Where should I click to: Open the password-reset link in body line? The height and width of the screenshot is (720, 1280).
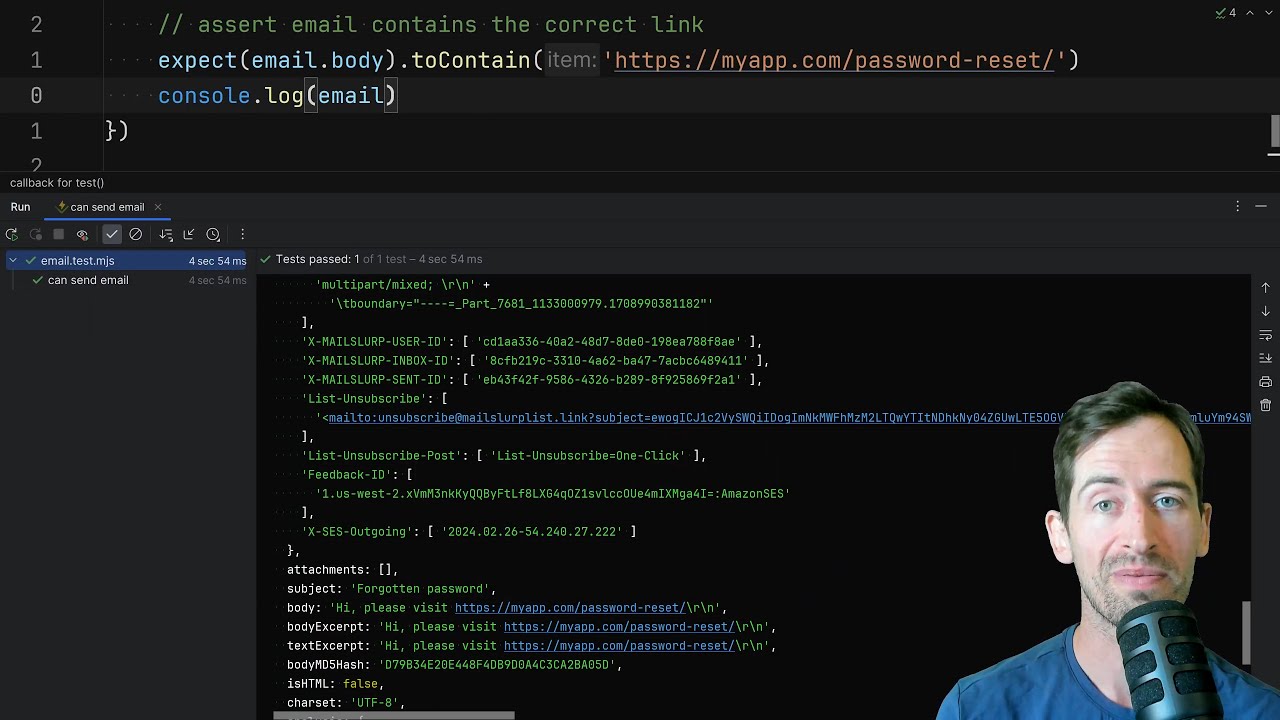(570, 608)
